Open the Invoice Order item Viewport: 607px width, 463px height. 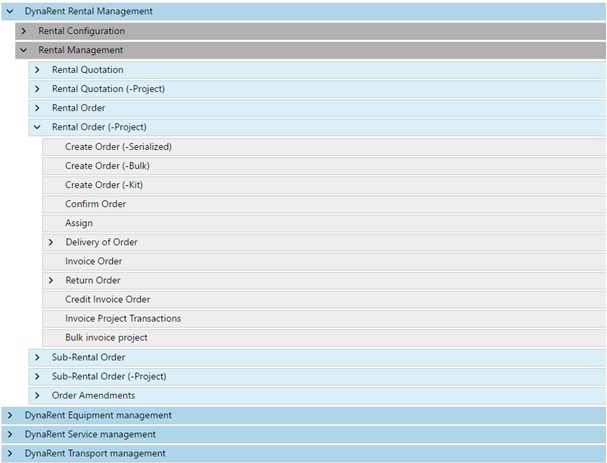(x=93, y=261)
